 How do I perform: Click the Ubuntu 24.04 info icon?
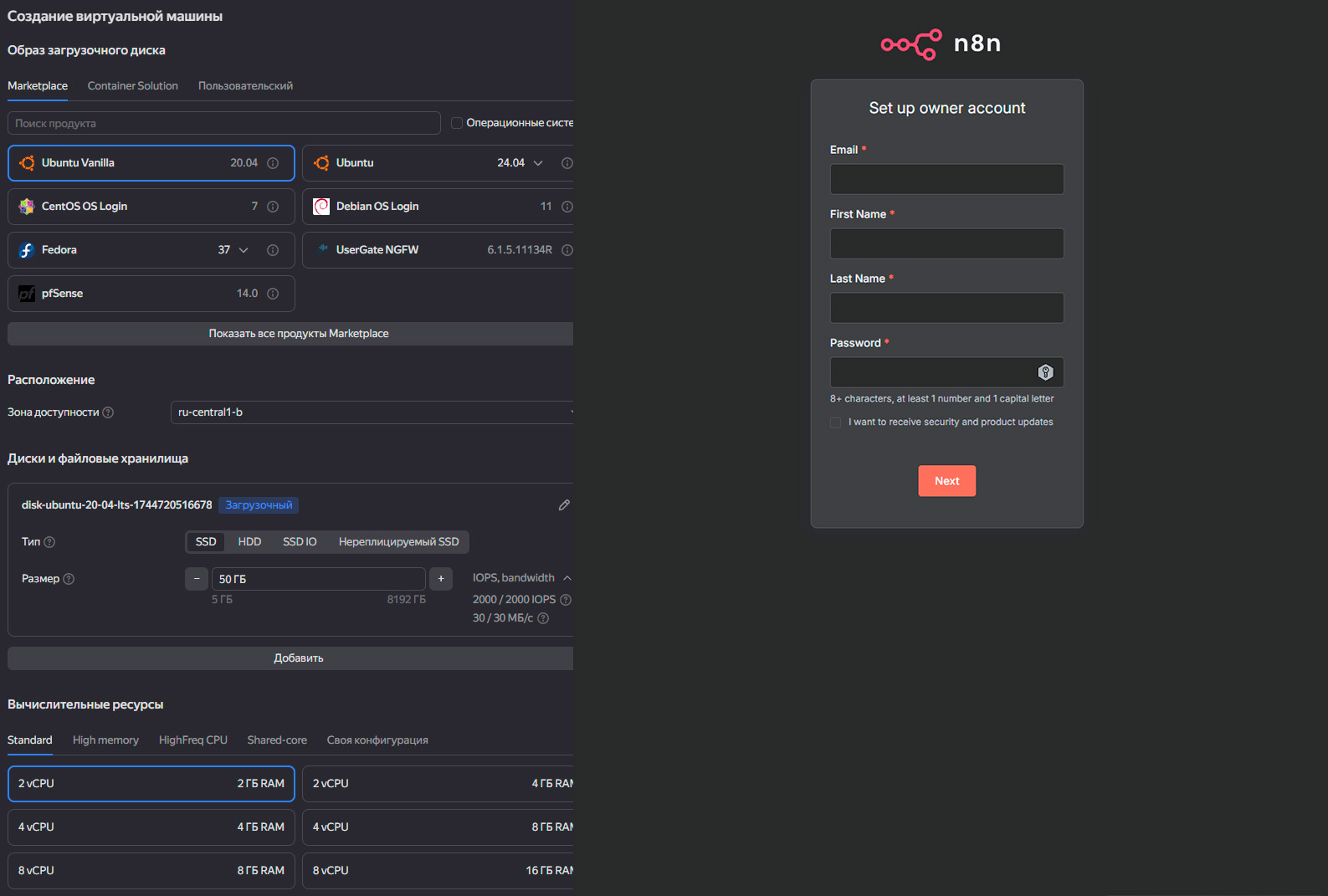567,163
